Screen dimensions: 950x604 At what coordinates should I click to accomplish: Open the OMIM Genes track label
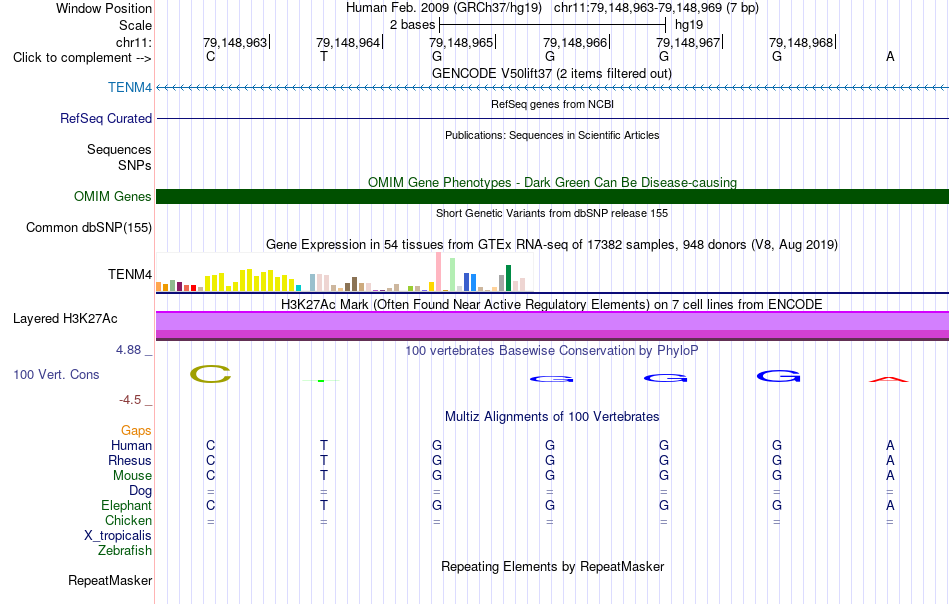click(113, 197)
